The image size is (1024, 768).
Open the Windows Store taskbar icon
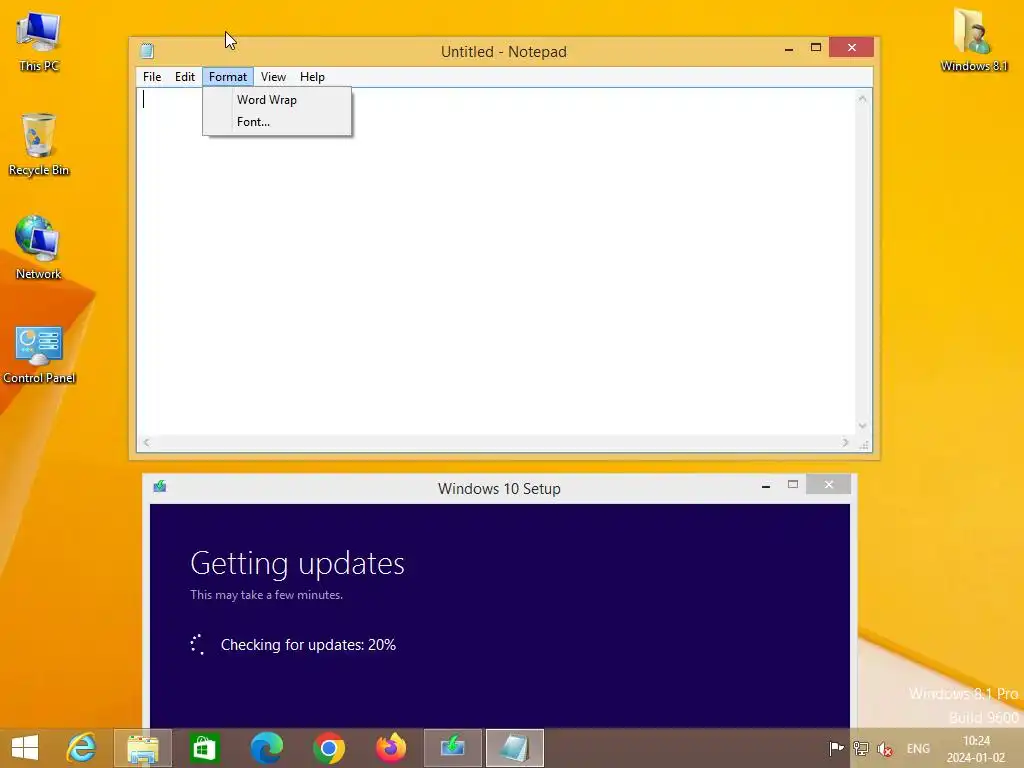204,748
